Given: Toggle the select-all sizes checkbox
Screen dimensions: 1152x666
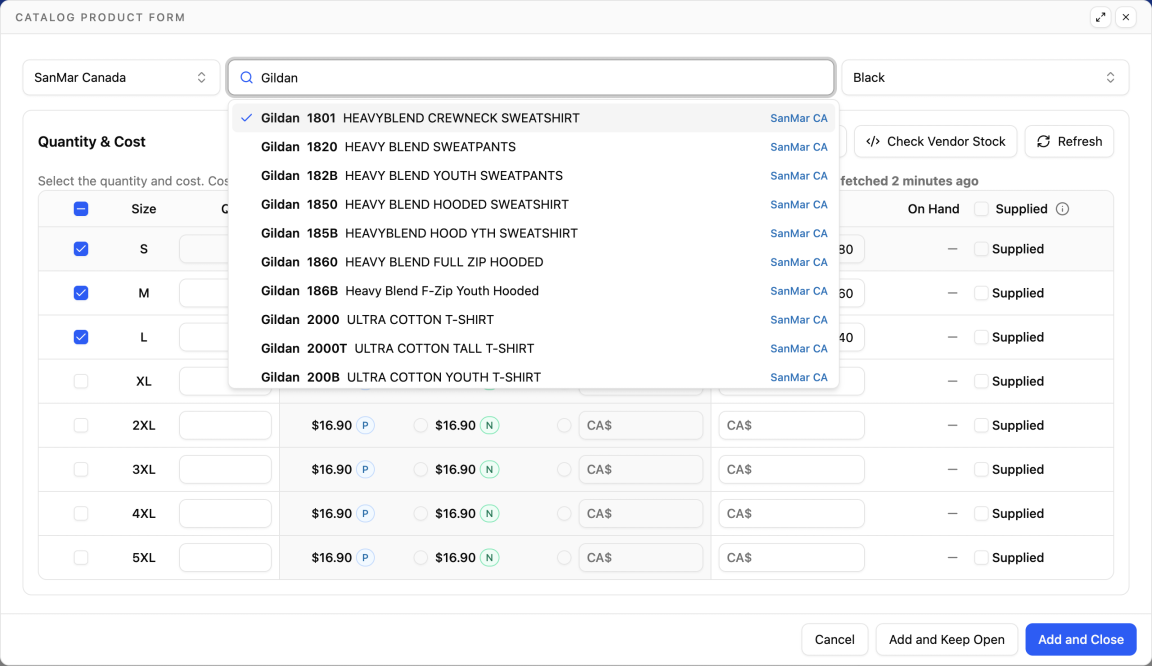Looking at the screenshot, I should 81,209.
